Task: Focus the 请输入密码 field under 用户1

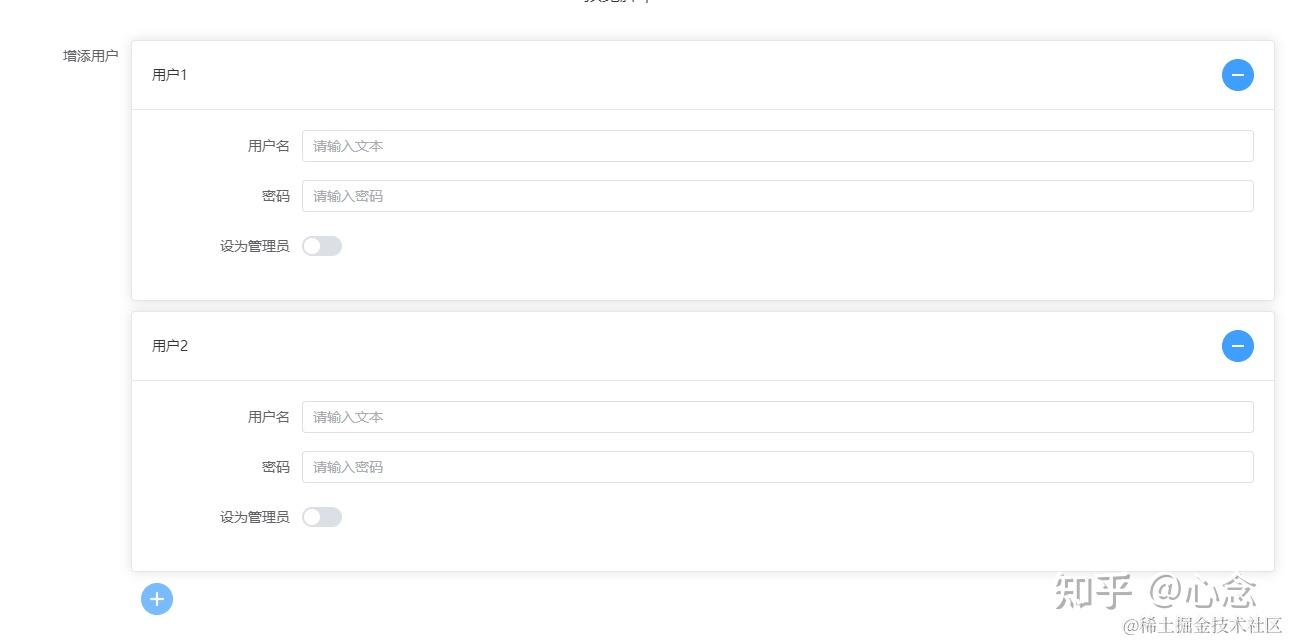Action: pos(777,196)
